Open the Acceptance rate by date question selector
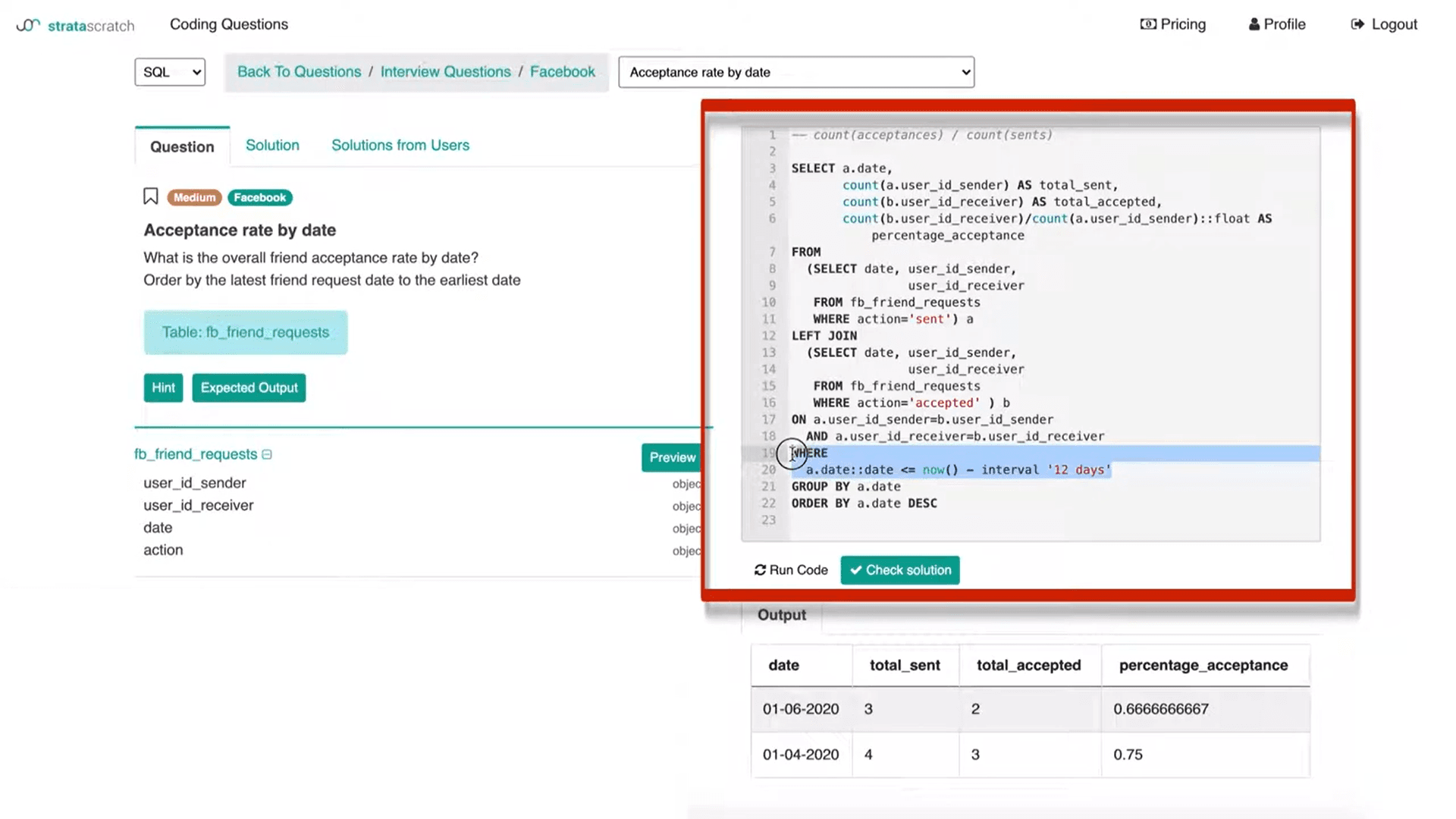The height and width of the screenshot is (819, 1456). click(x=796, y=72)
